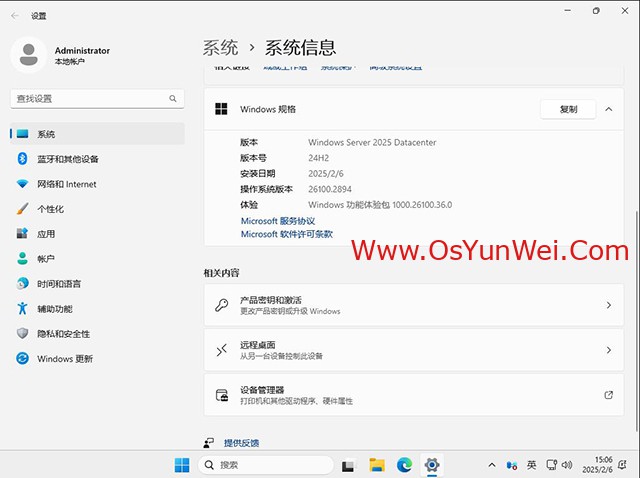The image size is (640, 478).
Task: Expand the 产品密钥和激活 row chevron
Action: pos(609,305)
